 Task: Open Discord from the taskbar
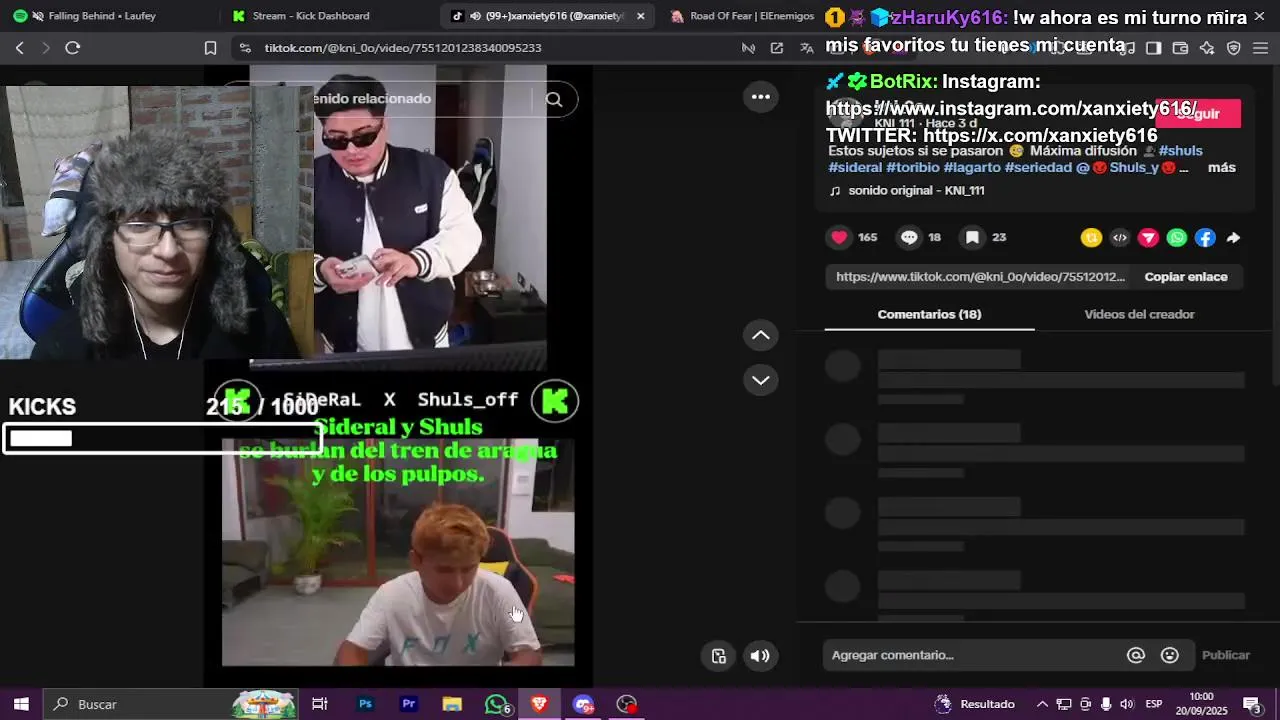tap(583, 704)
